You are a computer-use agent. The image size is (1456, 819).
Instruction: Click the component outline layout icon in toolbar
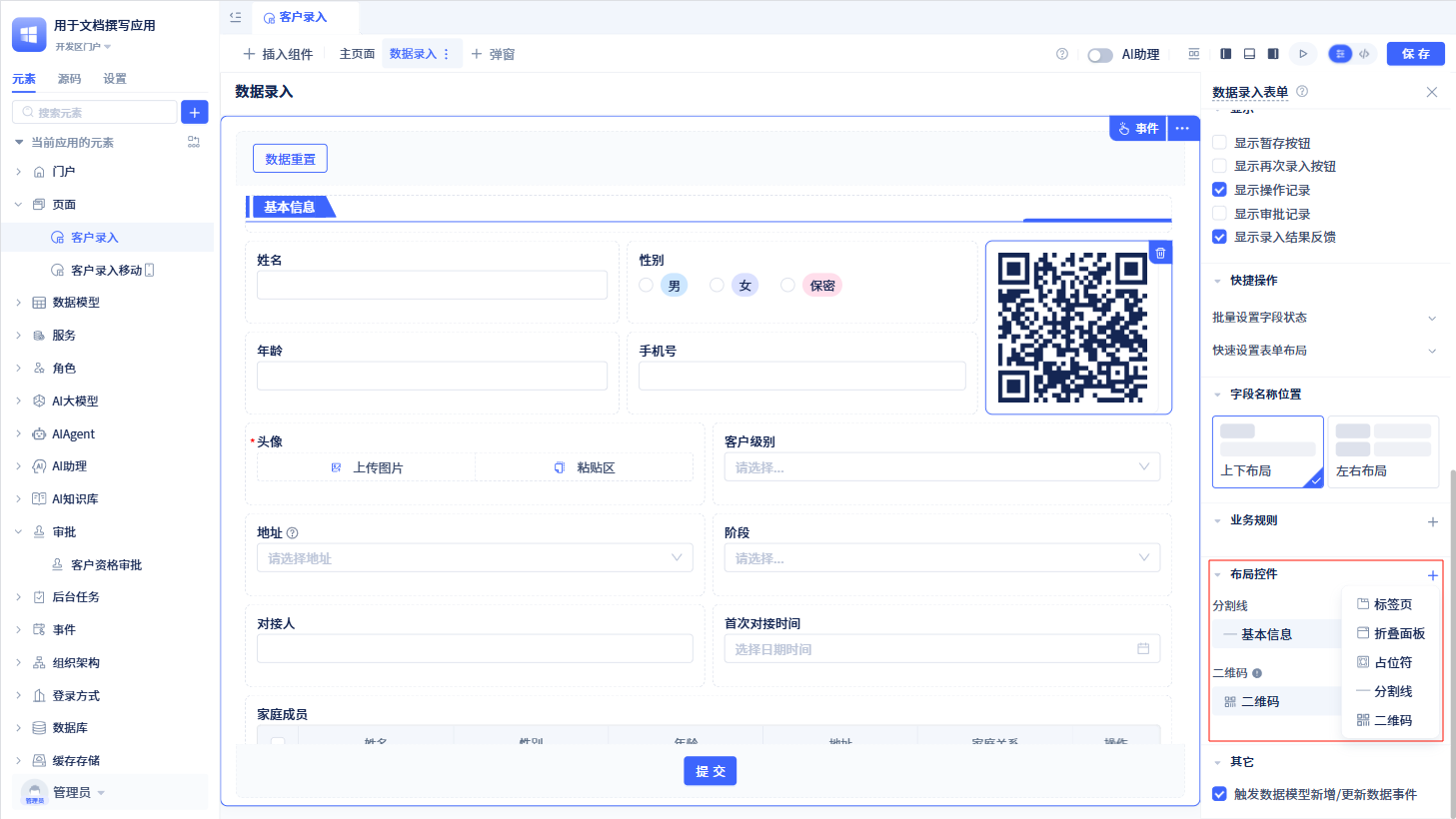tap(1193, 54)
